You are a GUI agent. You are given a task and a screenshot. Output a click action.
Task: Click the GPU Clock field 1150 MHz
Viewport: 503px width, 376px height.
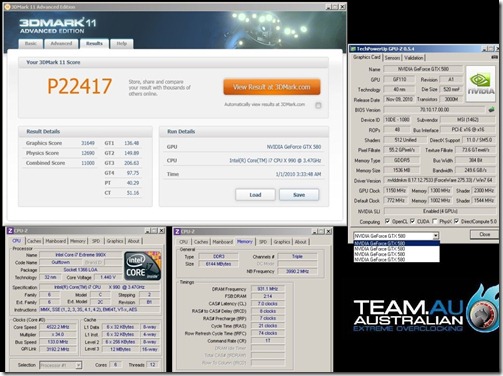click(396, 191)
